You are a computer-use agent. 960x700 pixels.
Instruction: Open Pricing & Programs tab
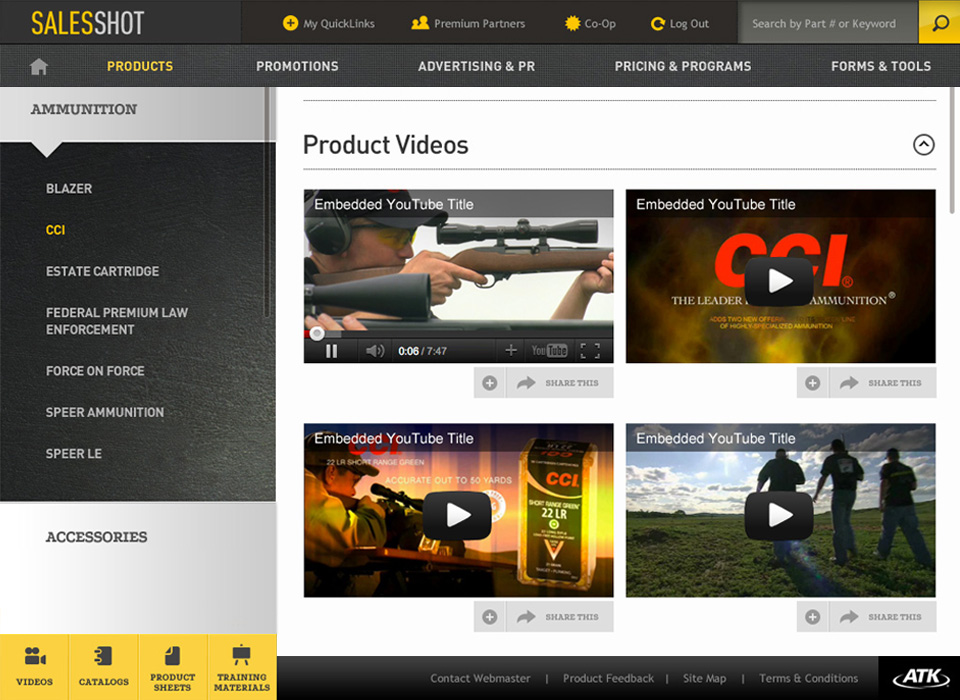pos(683,66)
